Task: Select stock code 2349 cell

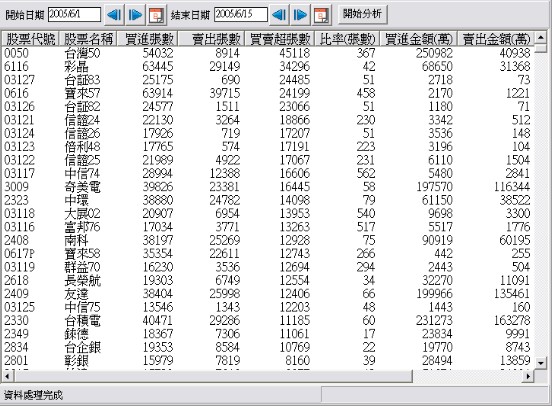Action: [16, 334]
